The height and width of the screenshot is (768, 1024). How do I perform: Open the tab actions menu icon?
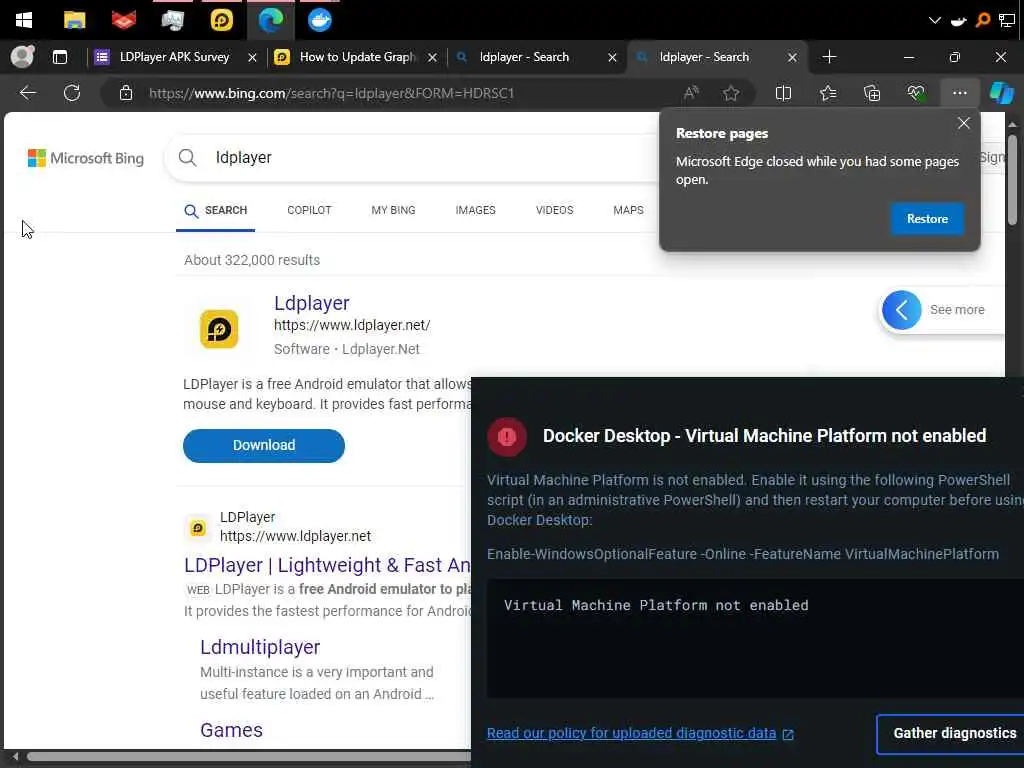coord(59,57)
